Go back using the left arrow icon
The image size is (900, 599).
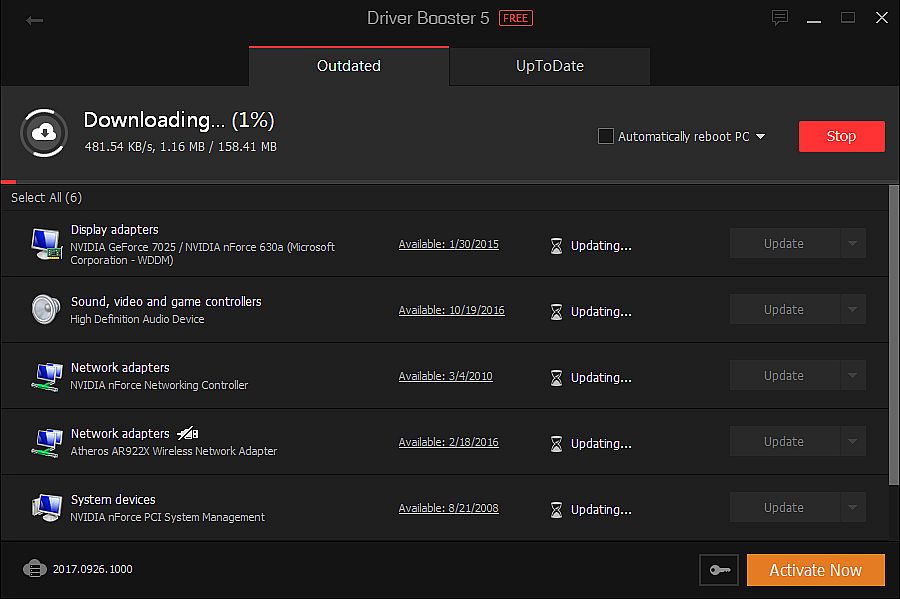point(34,21)
